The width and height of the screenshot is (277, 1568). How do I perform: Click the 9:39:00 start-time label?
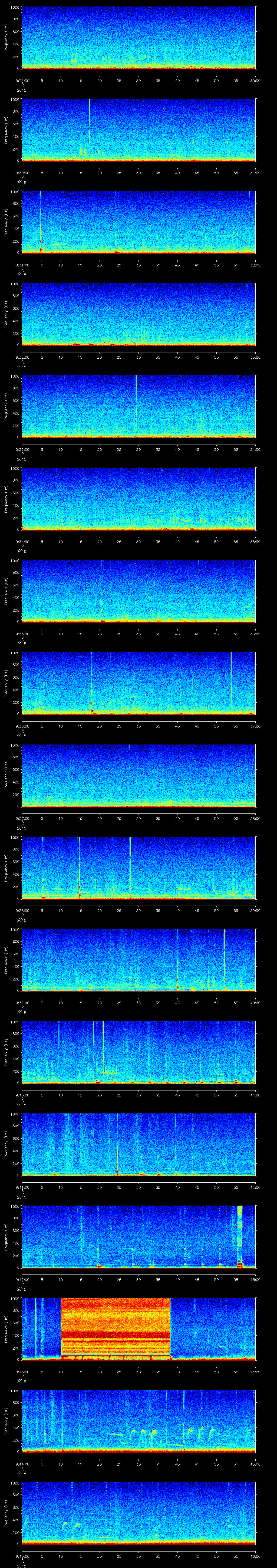(x=22, y=1003)
